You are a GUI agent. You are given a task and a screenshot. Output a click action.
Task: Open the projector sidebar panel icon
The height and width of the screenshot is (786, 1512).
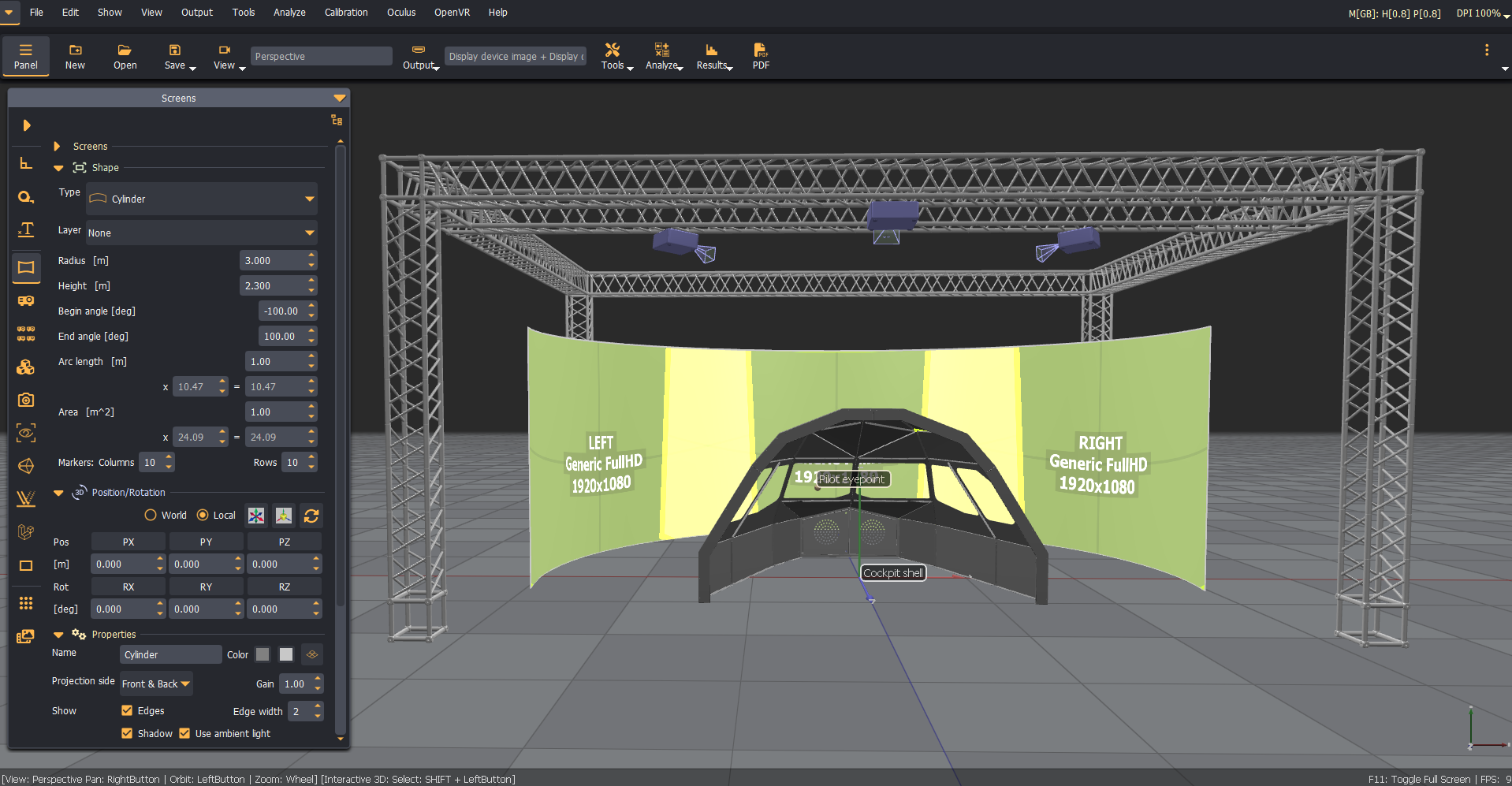(x=26, y=300)
